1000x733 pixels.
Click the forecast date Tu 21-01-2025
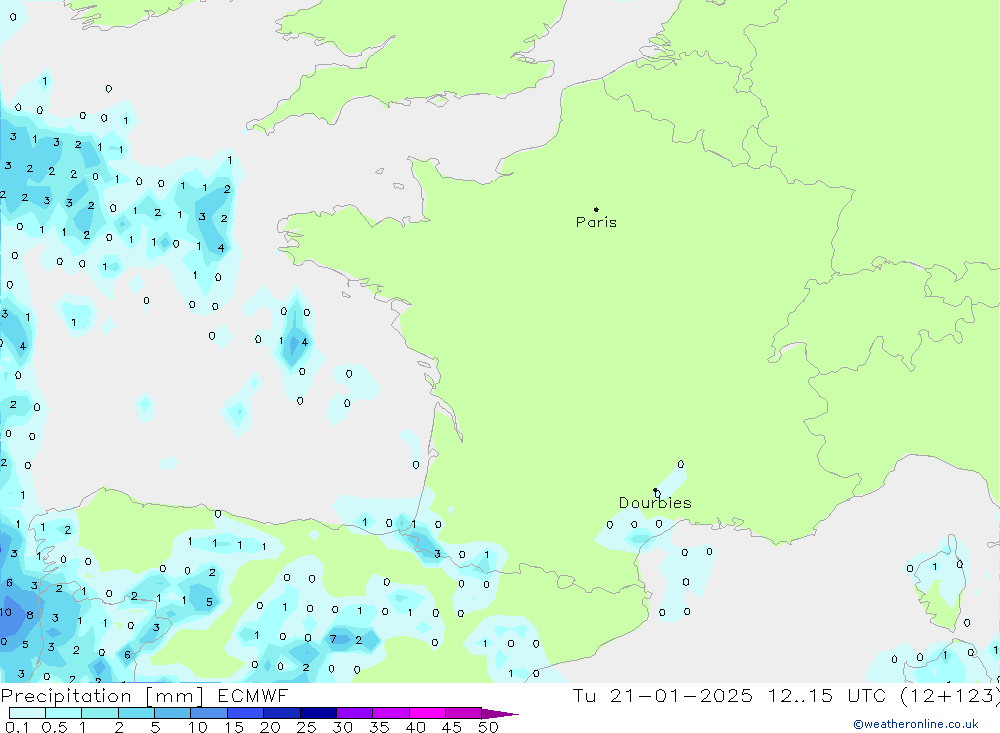tap(662, 696)
